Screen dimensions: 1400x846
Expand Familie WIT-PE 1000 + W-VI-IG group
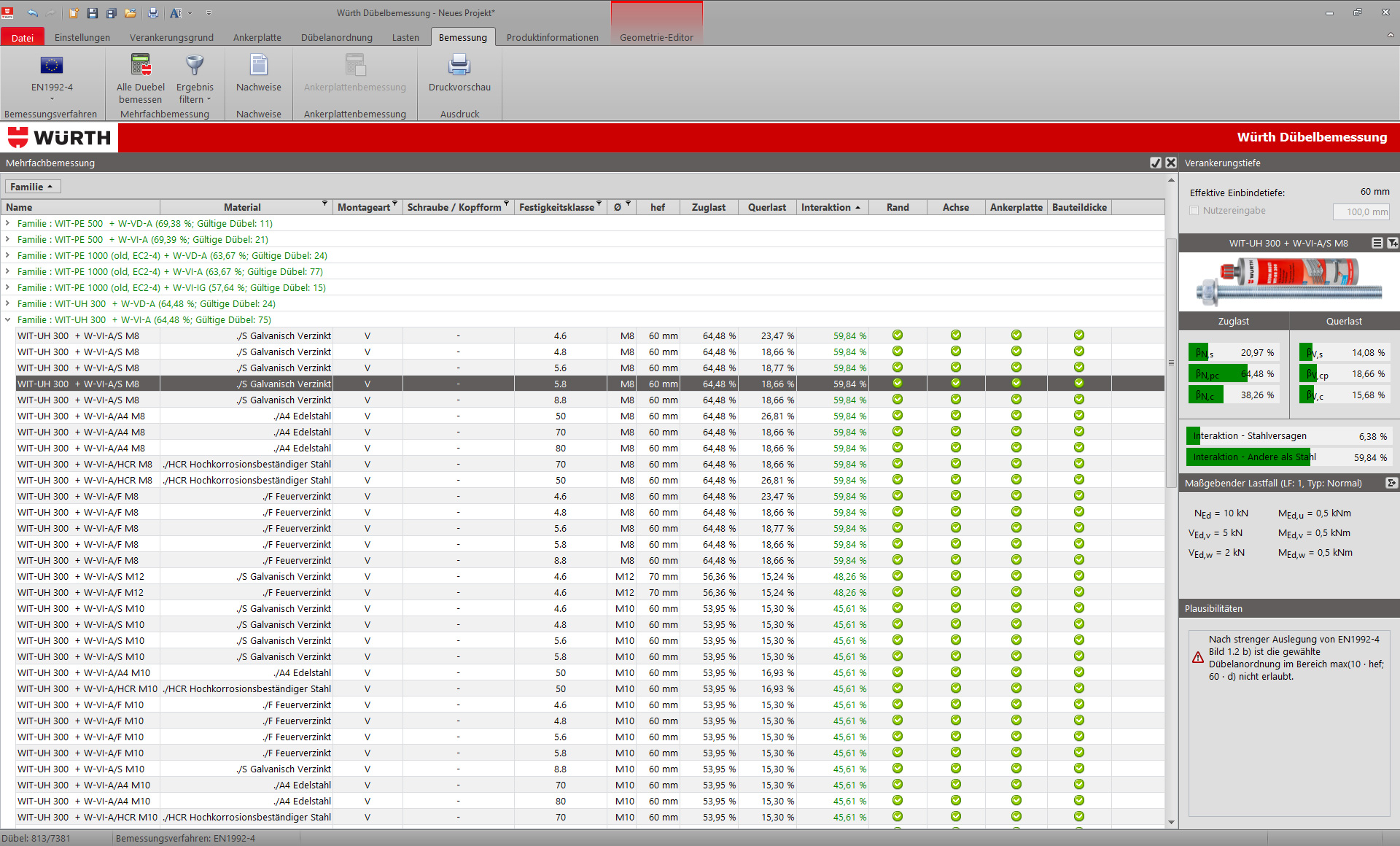(x=7, y=287)
